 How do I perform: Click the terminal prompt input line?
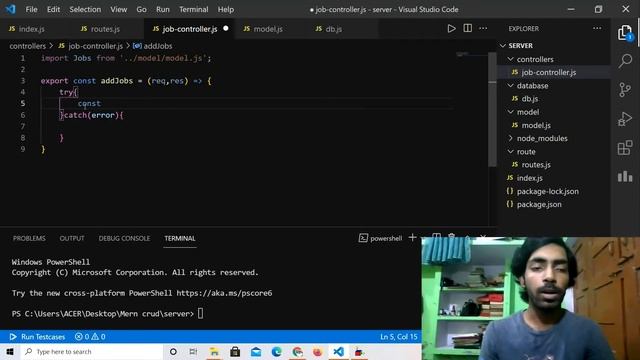click(107, 313)
